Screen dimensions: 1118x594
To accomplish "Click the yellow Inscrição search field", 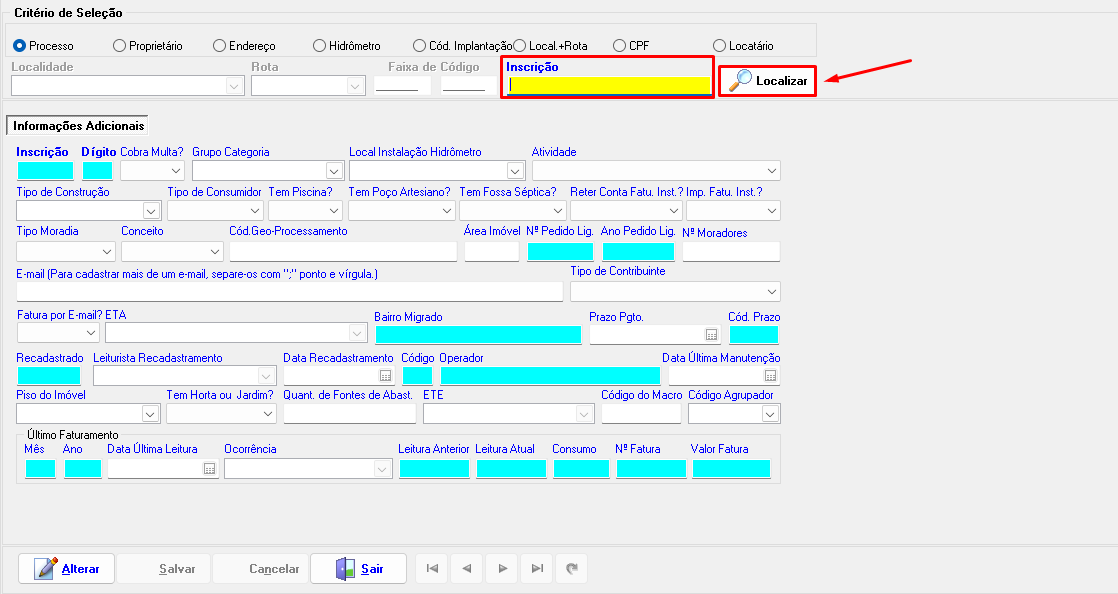I will (x=608, y=86).
